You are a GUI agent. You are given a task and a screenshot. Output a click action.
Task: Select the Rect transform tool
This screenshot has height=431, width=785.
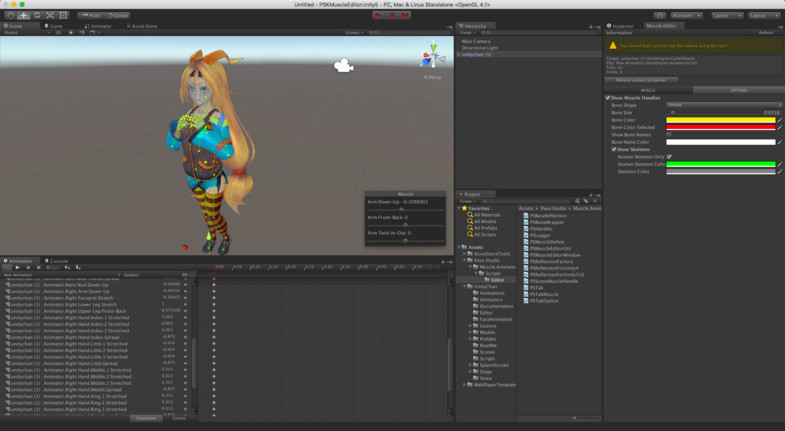pos(64,16)
